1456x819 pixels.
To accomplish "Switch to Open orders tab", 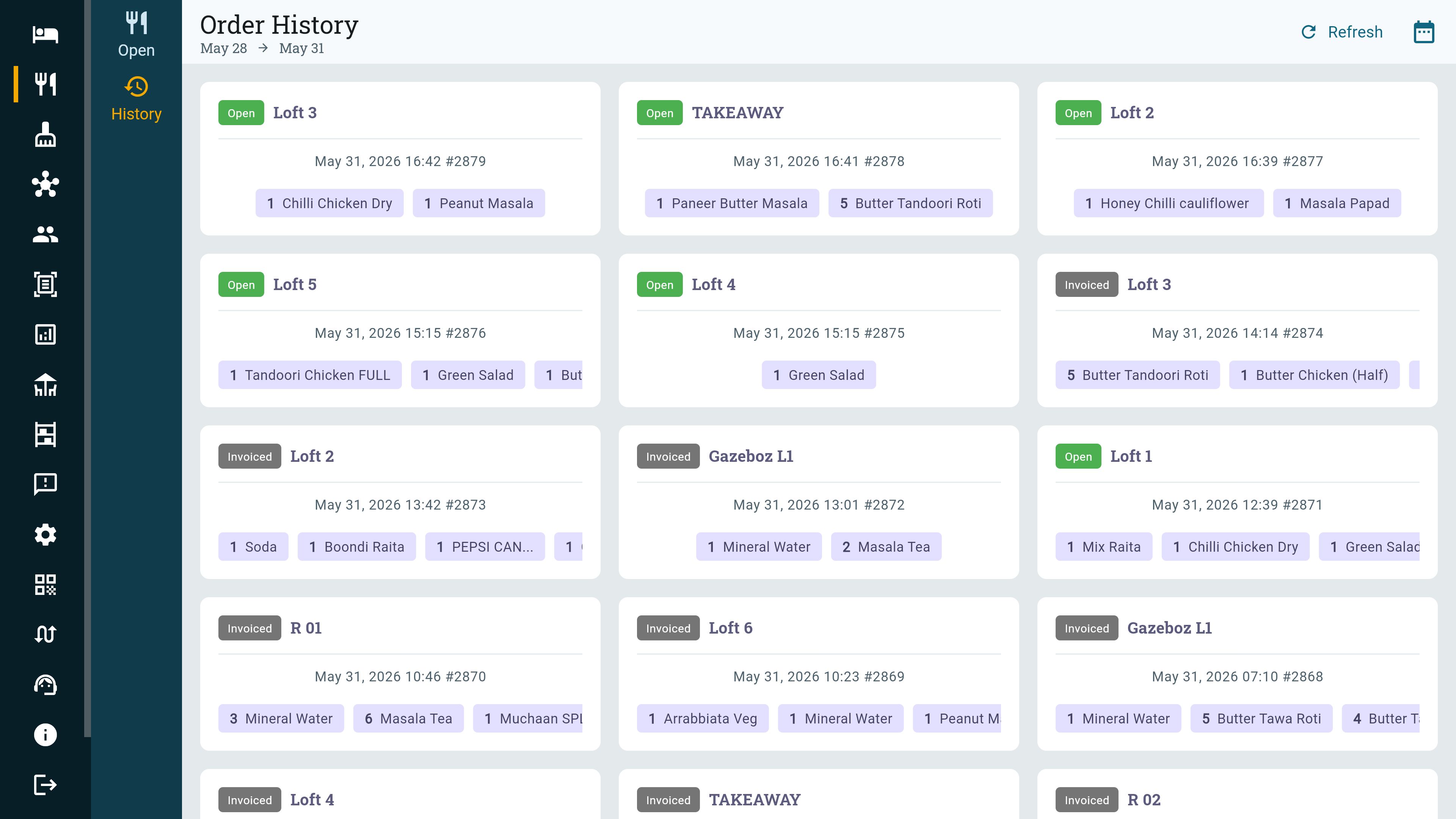I will point(136,34).
